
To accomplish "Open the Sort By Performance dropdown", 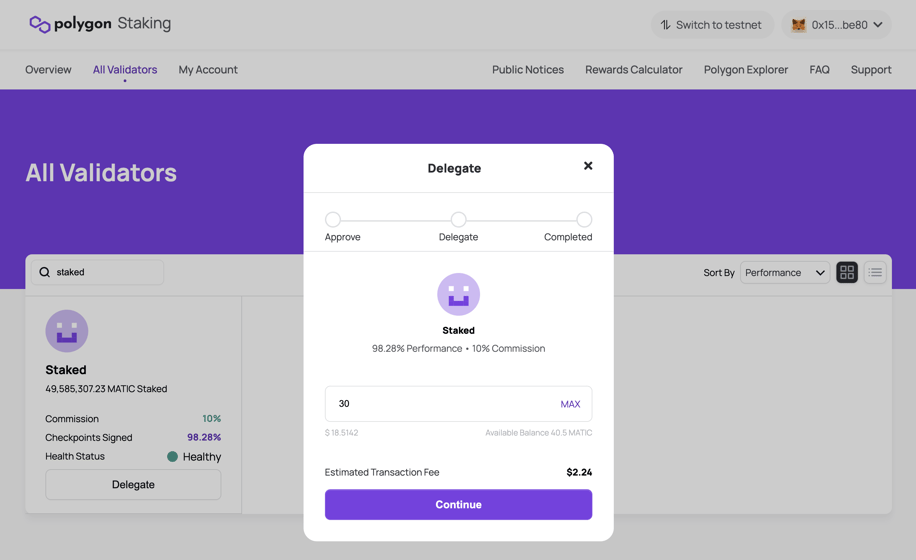I will point(785,273).
